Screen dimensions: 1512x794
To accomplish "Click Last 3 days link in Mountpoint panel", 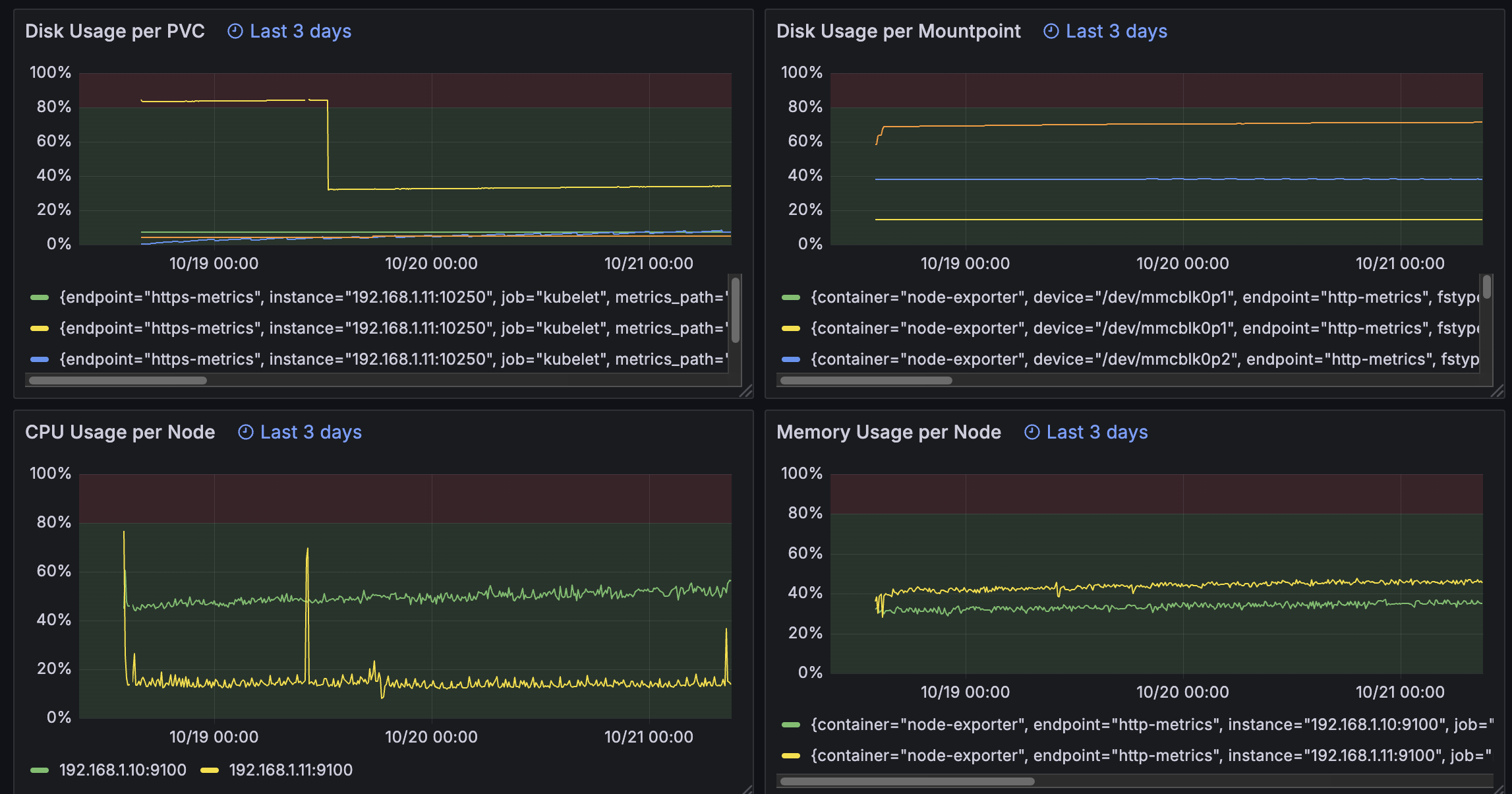I will click(1116, 31).
